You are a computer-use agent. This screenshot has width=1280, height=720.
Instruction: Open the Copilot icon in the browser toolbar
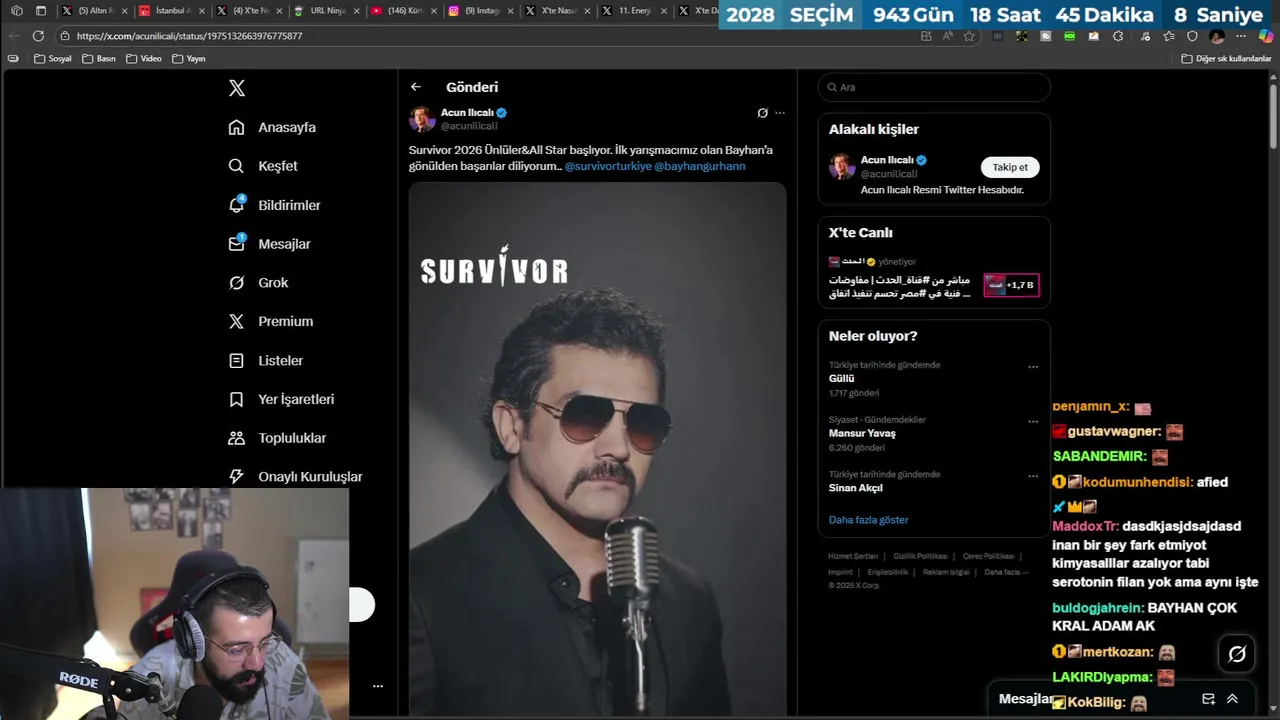coord(1265,36)
